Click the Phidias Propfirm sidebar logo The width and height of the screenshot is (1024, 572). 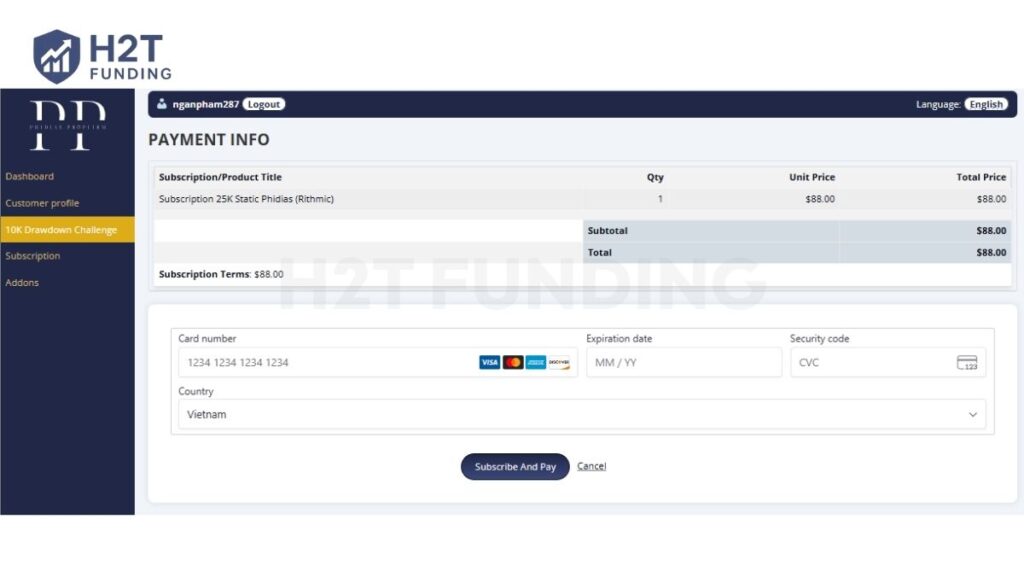(x=68, y=125)
